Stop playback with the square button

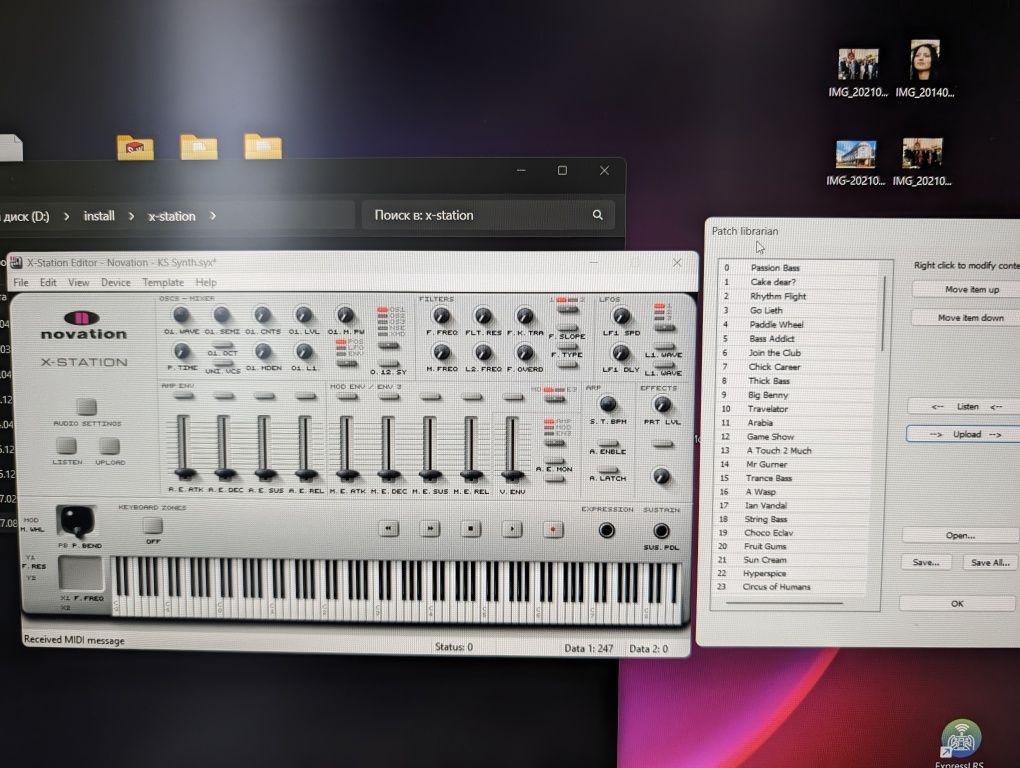471,529
